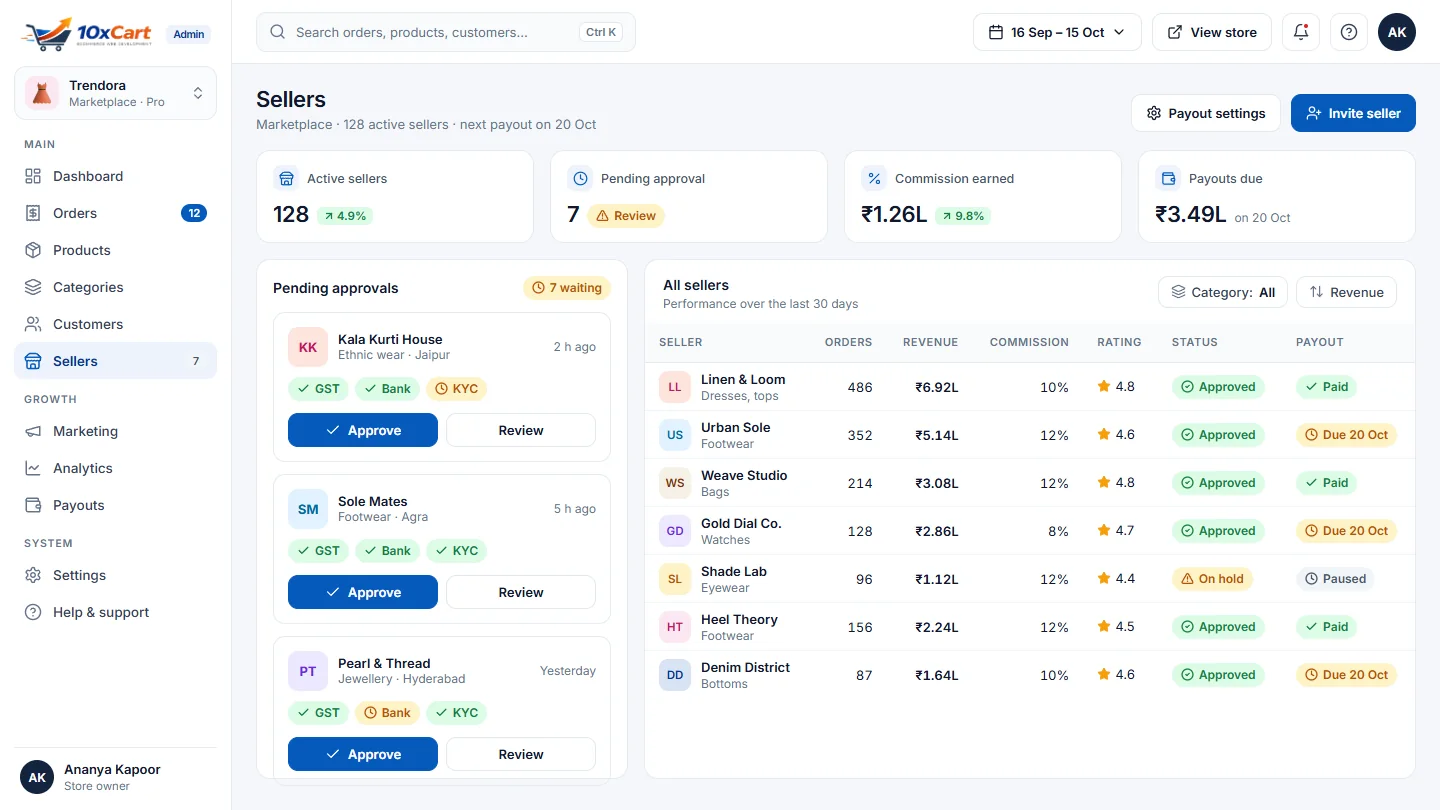This screenshot has height=810, width=1440.
Task: Open Customers in the sidebar
Action: 115,324
